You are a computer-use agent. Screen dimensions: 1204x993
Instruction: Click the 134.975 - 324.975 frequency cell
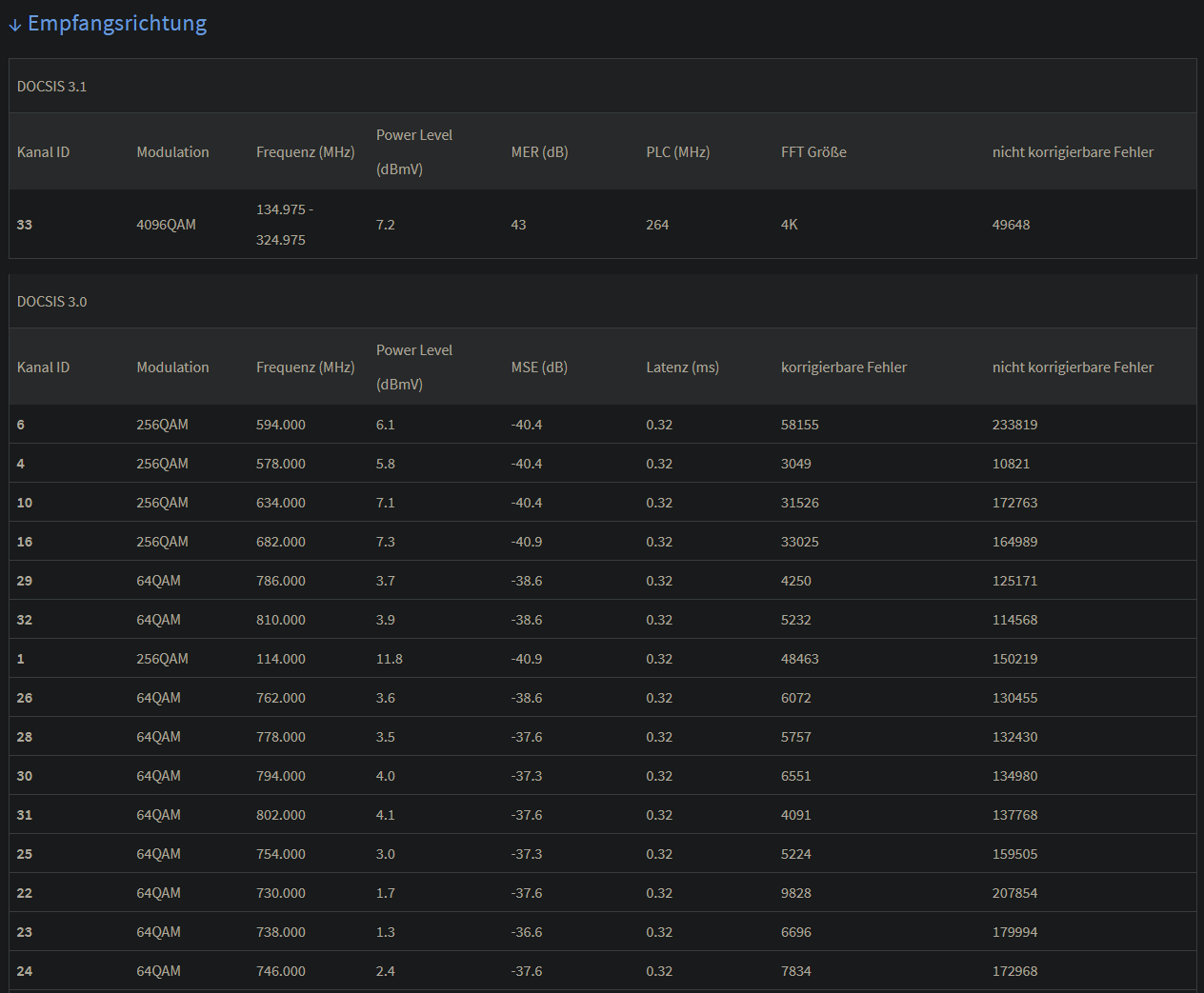[x=284, y=225]
